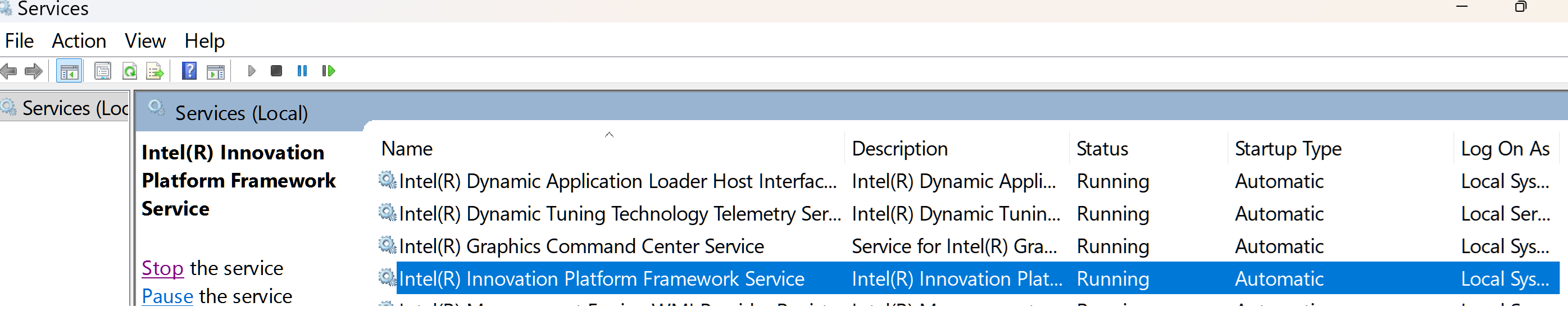The width and height of the screenshot is (1568, 316).
Task: Sort by the Status column header
Action: point(1102,149)
